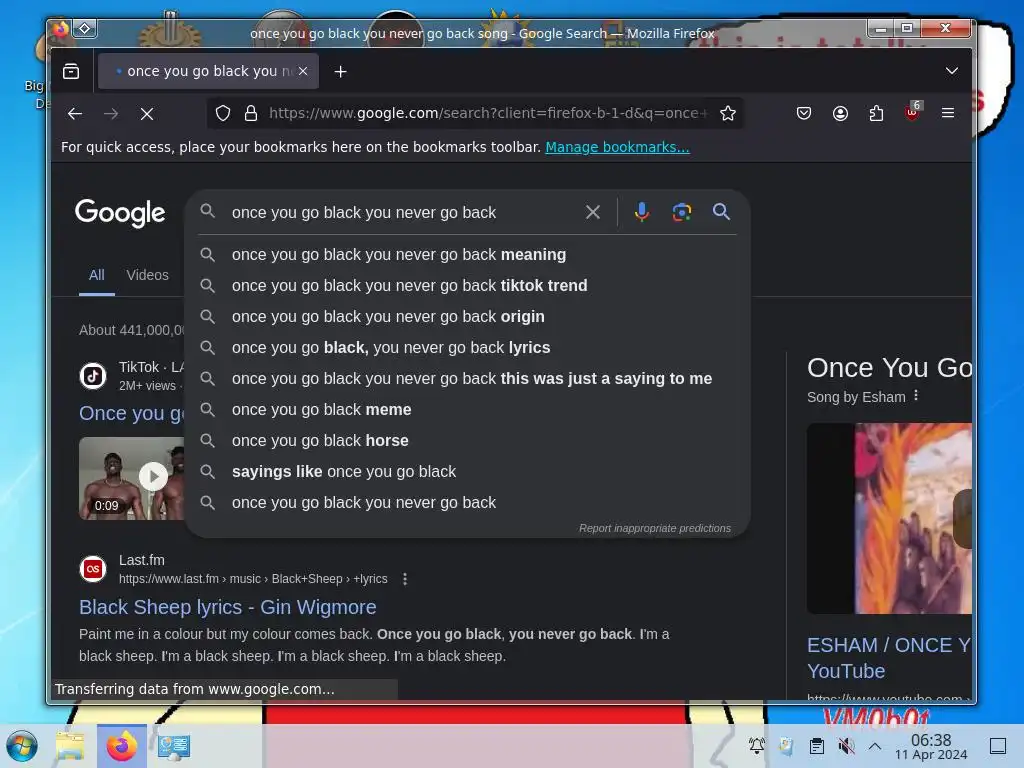1024x768 pixels.
Task: Click the site security padlock icon
Action: [251, 114]
